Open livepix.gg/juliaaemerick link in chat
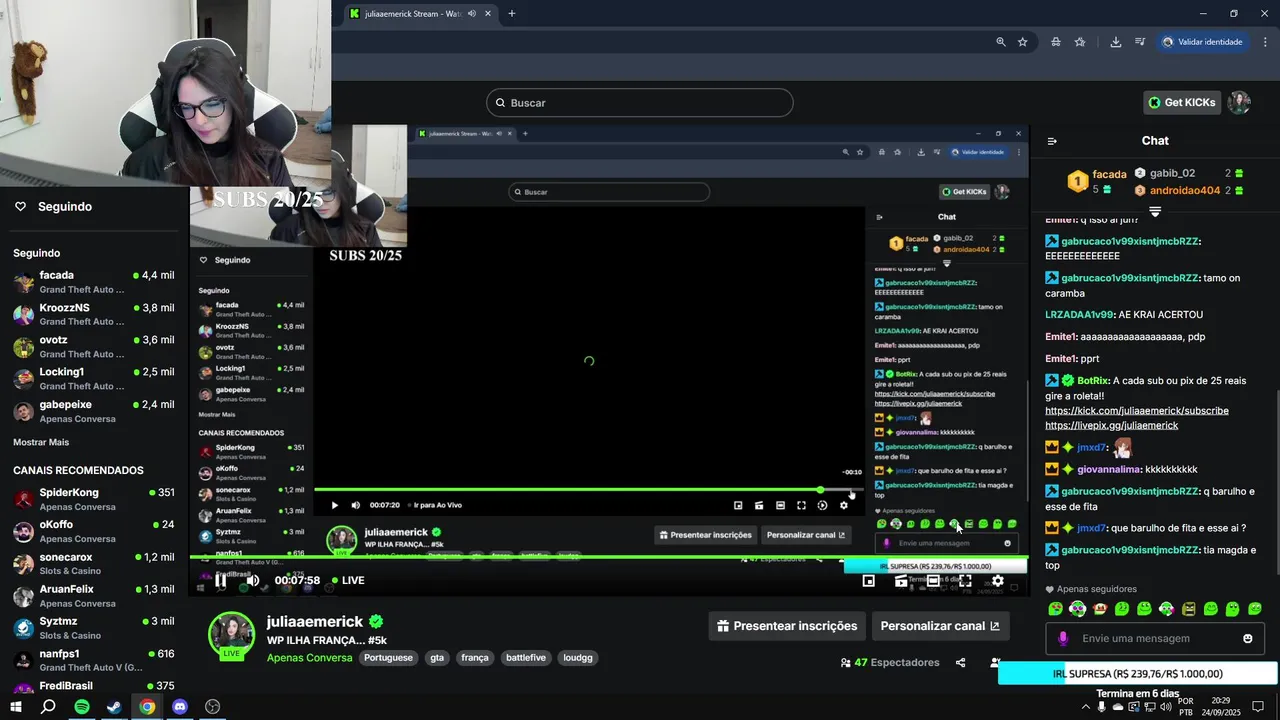Viewport: 1280px width, 720px height. [x=1112, y=426]
